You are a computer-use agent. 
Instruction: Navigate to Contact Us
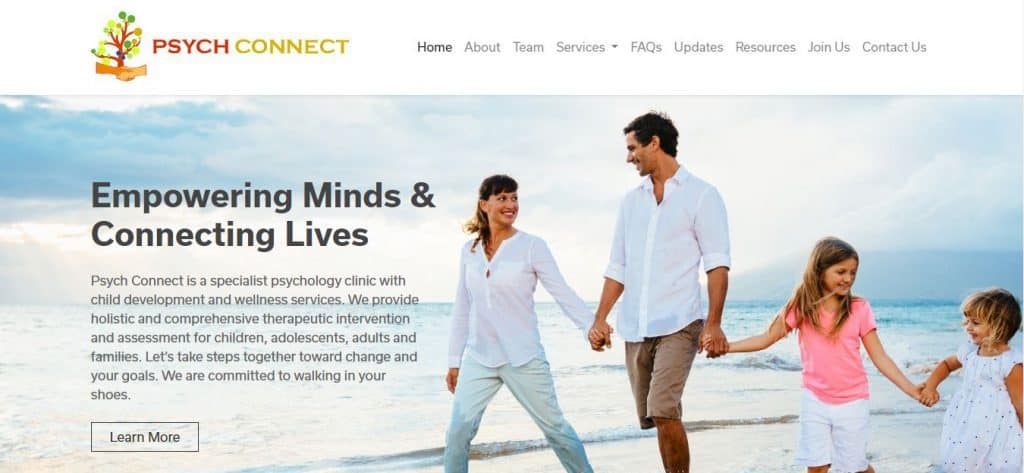coord(894,47)
